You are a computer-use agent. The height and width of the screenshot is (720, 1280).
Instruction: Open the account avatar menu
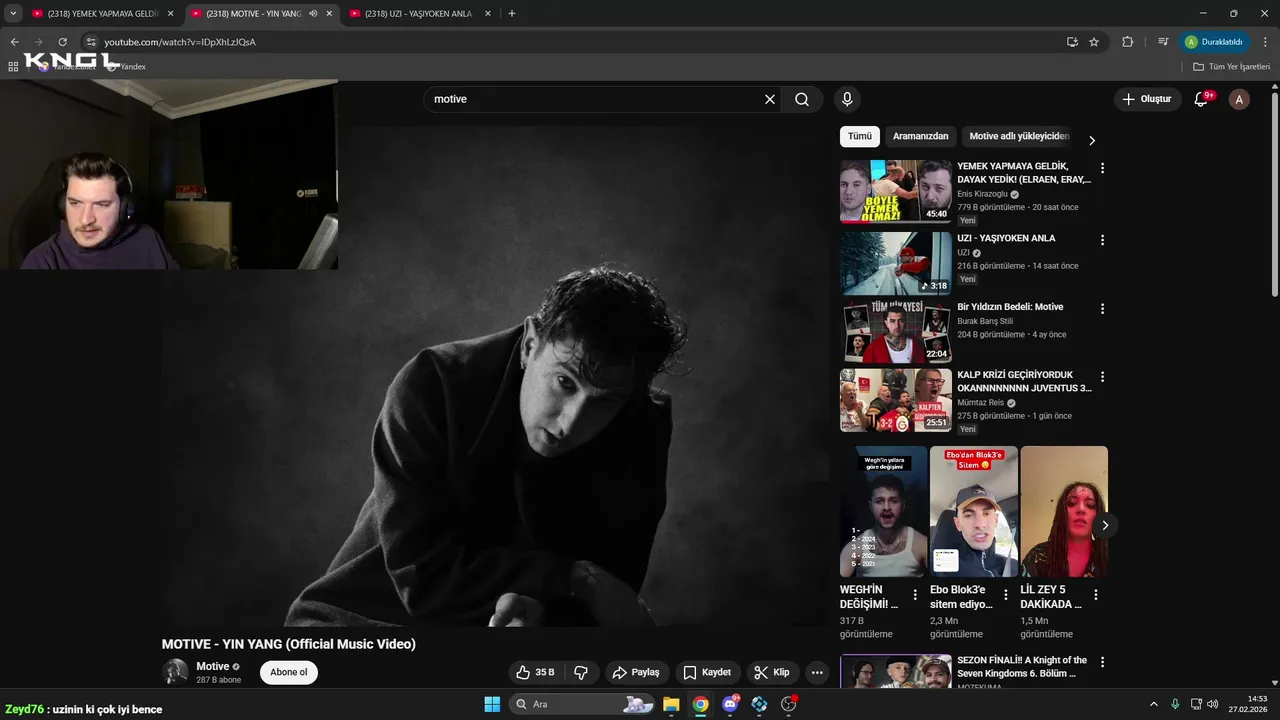tap(1239, 99)
